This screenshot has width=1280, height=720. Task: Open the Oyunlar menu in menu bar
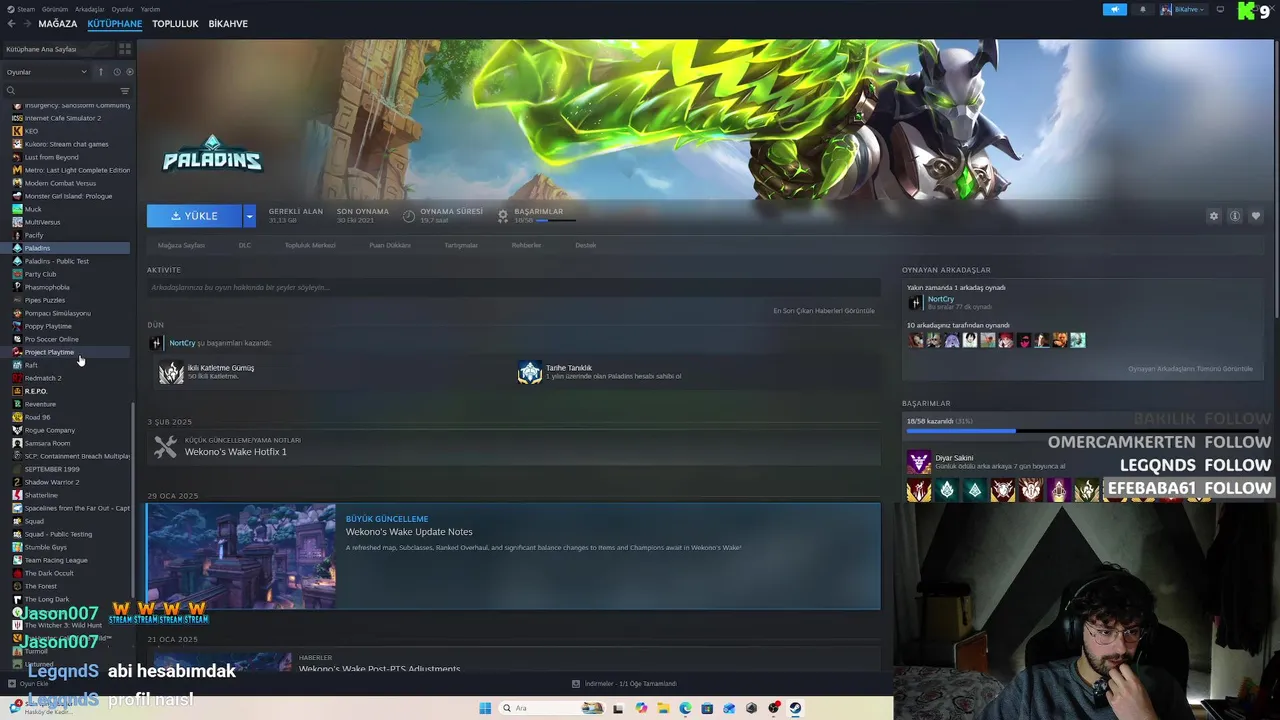[x=122, y=9]
